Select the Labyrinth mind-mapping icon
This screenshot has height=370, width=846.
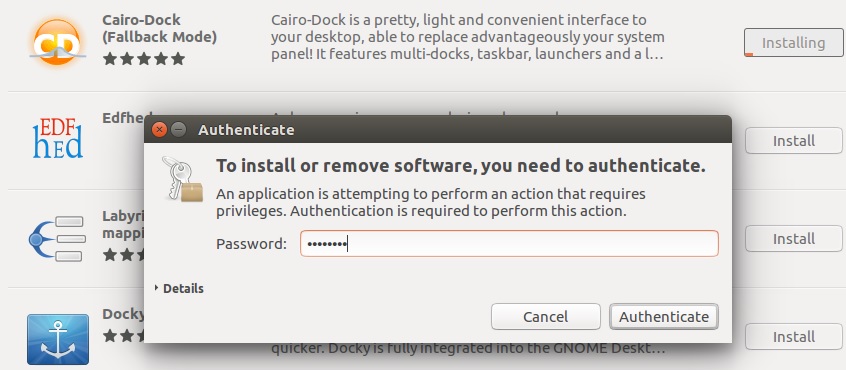click(x=57, y=239)
